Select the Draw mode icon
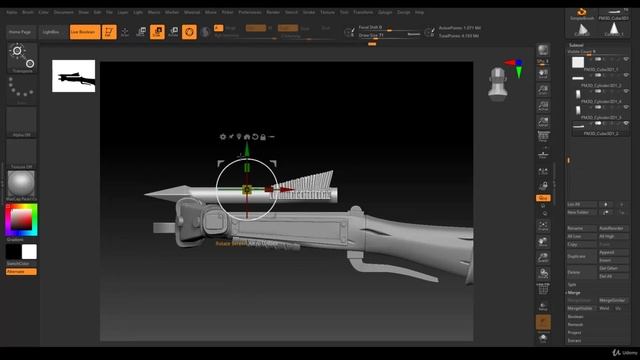 point(125,32)
